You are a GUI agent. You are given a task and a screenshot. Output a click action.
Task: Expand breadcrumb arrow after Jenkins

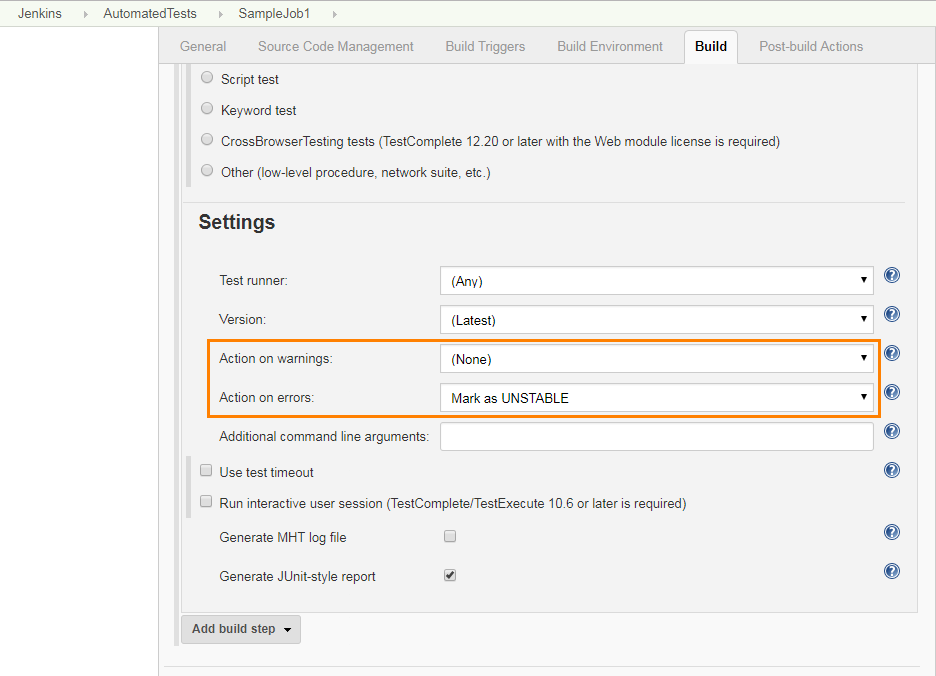point(85,14)
